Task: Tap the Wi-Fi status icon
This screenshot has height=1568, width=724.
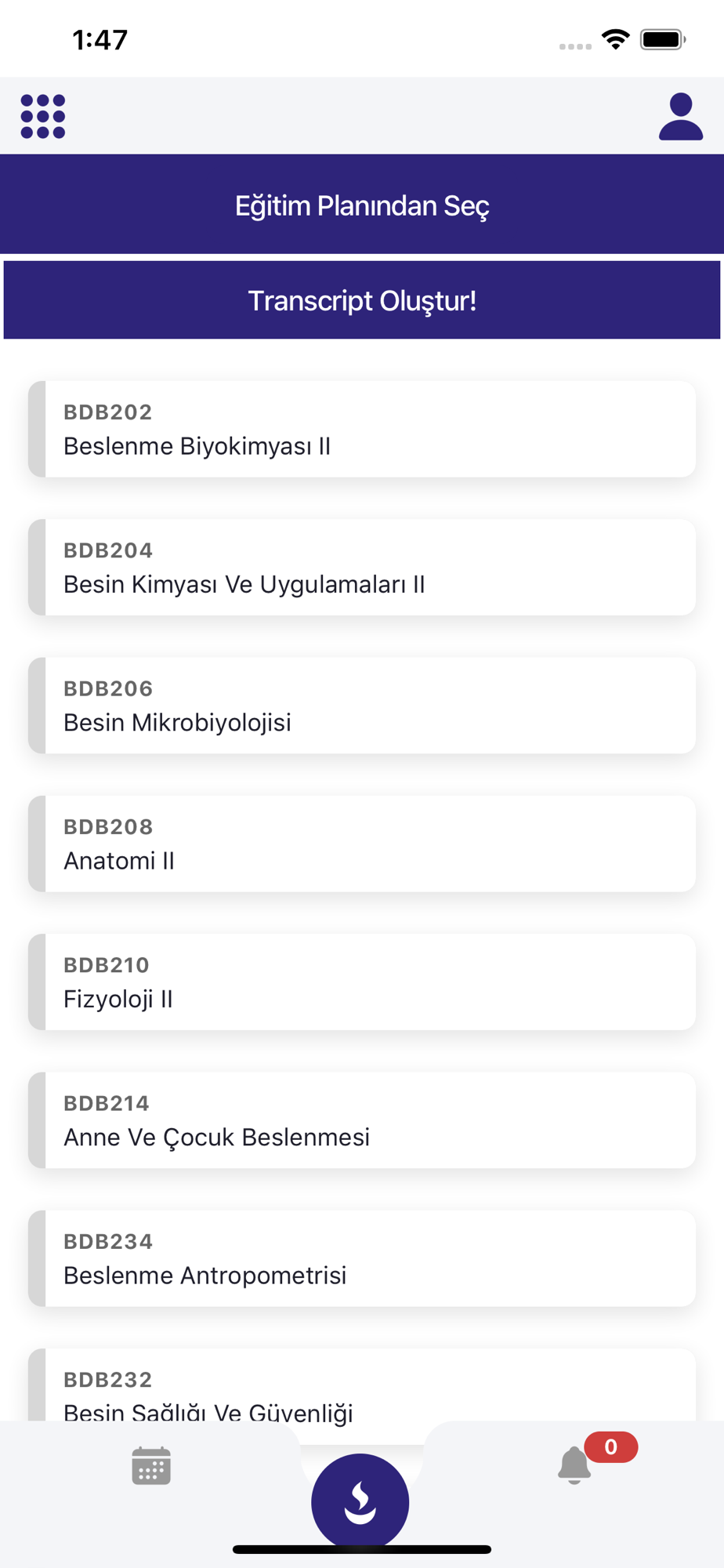Action: click(616, 39)
